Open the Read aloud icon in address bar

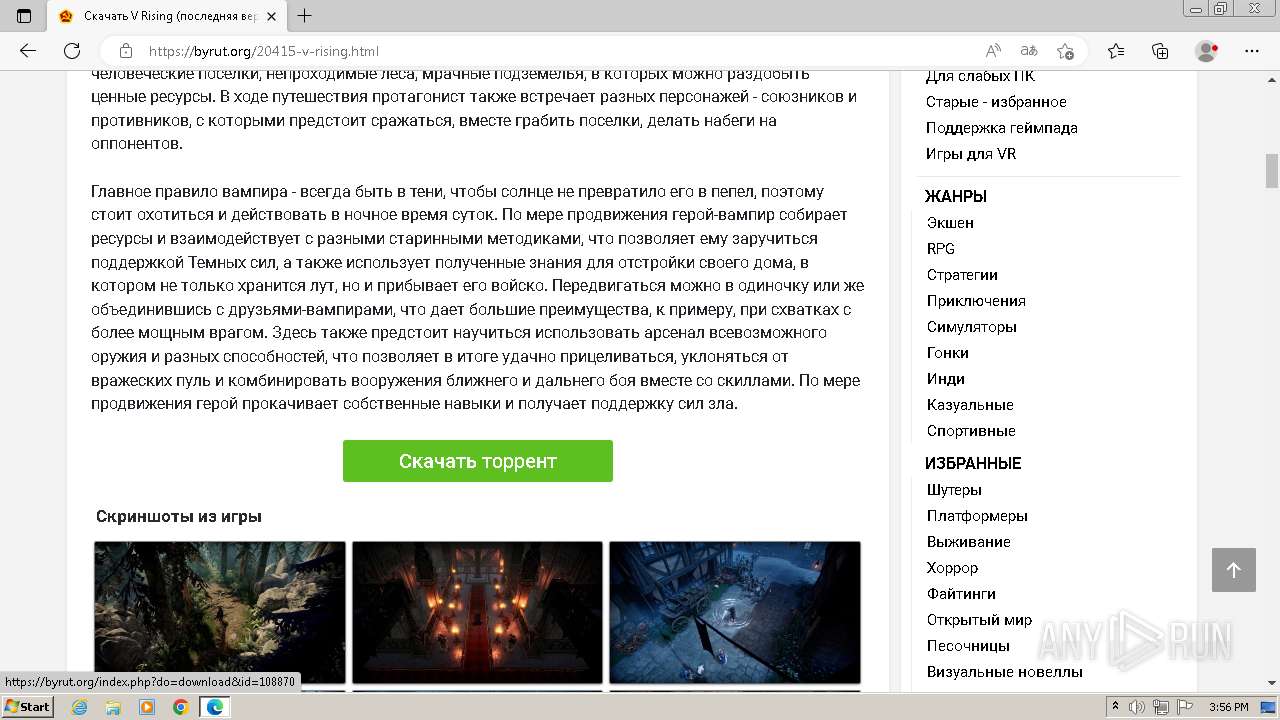coord(993,51)
